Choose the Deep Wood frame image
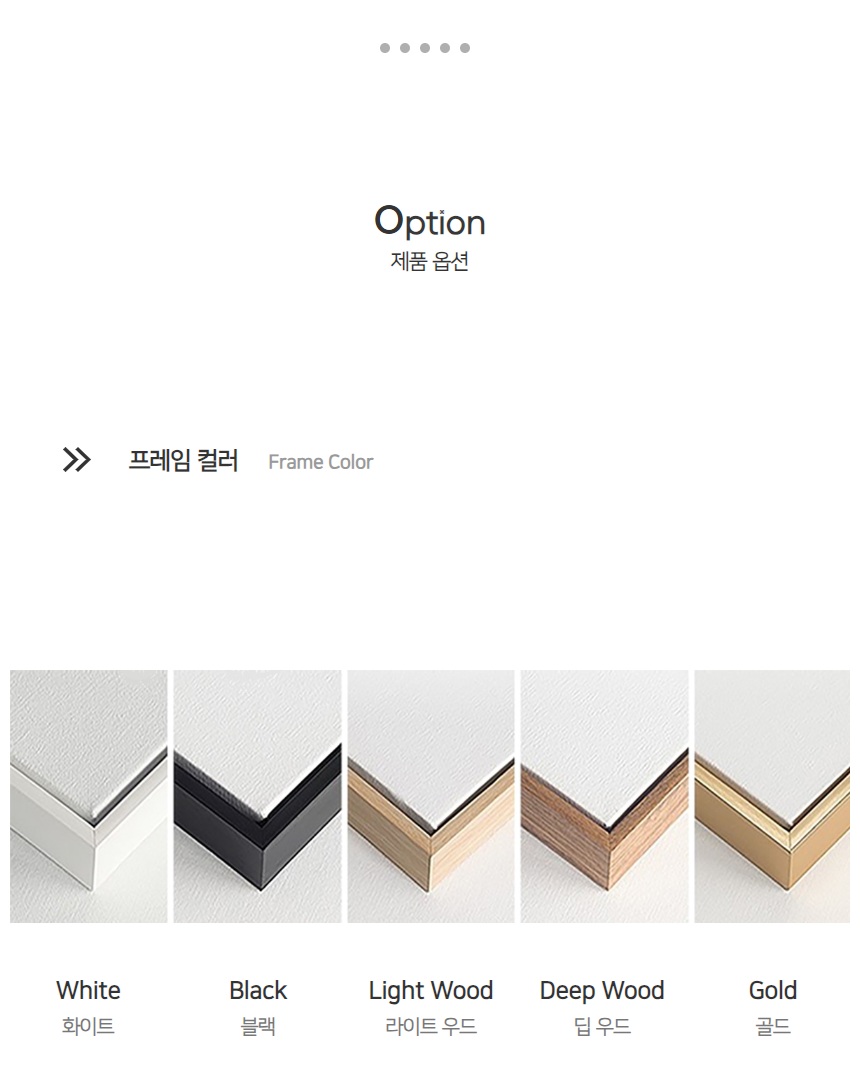The width and height of the screenshot is (860, 1082). (605, 796)
